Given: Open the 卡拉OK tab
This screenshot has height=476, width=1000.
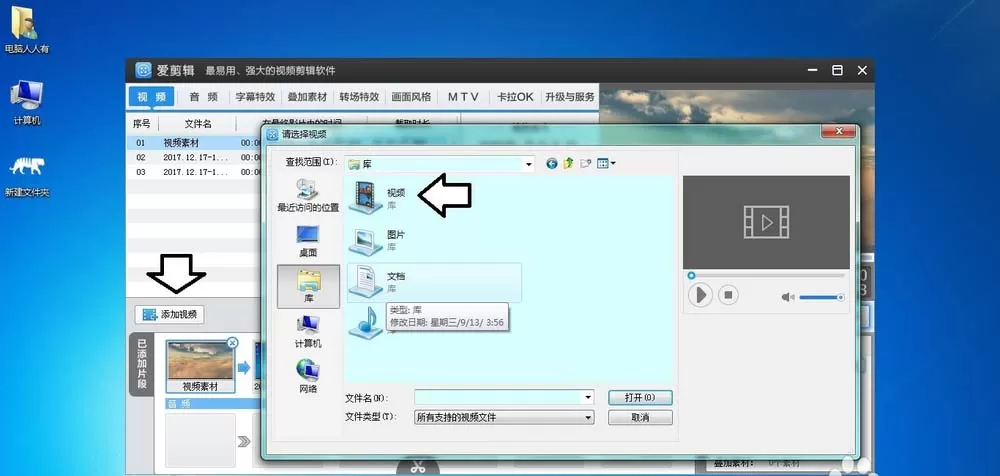Looking at the screenshot, I should tap(515, 97).
